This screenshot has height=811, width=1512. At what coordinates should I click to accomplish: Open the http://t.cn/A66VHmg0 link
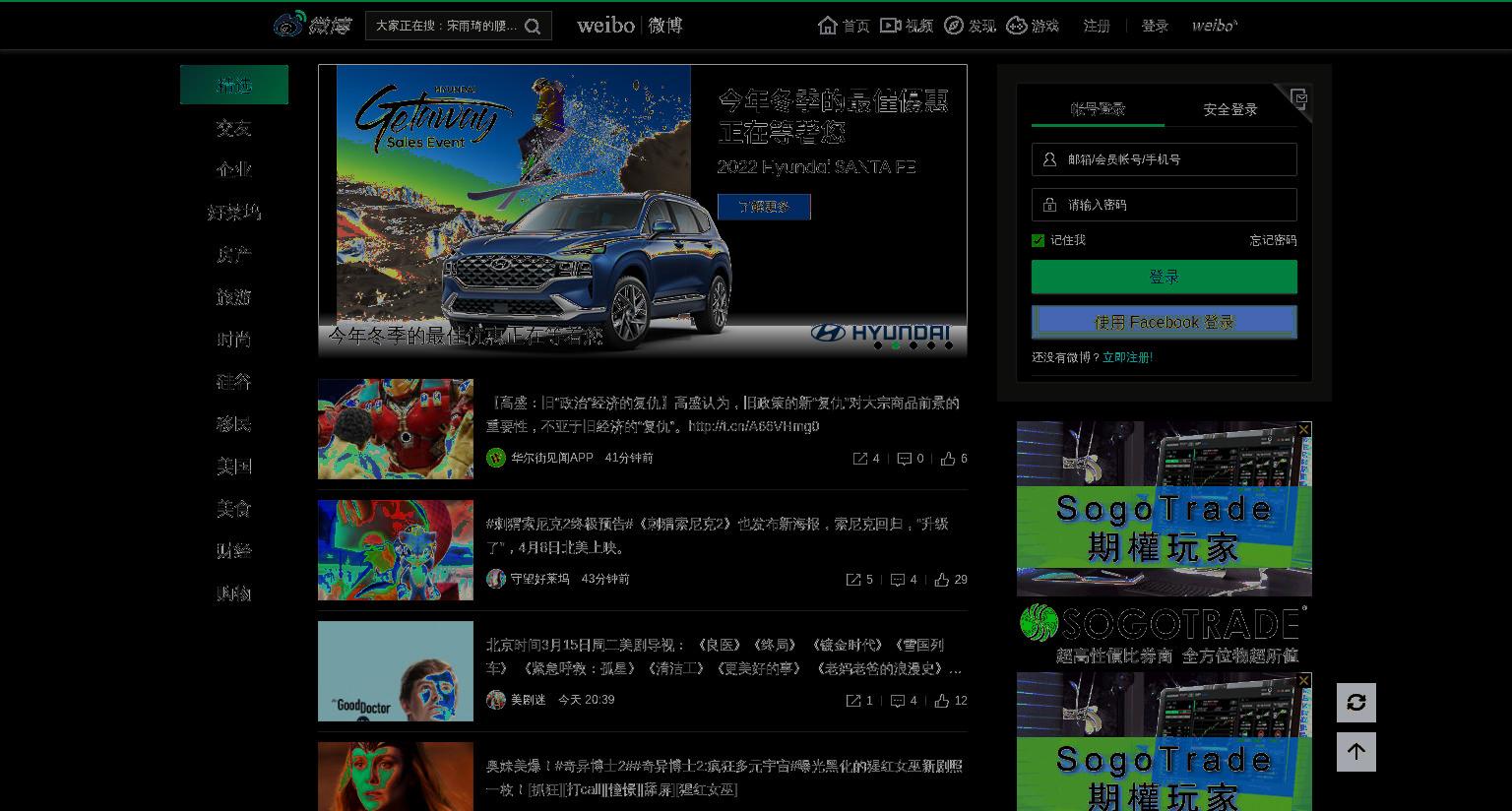click(x=754, y=426)
